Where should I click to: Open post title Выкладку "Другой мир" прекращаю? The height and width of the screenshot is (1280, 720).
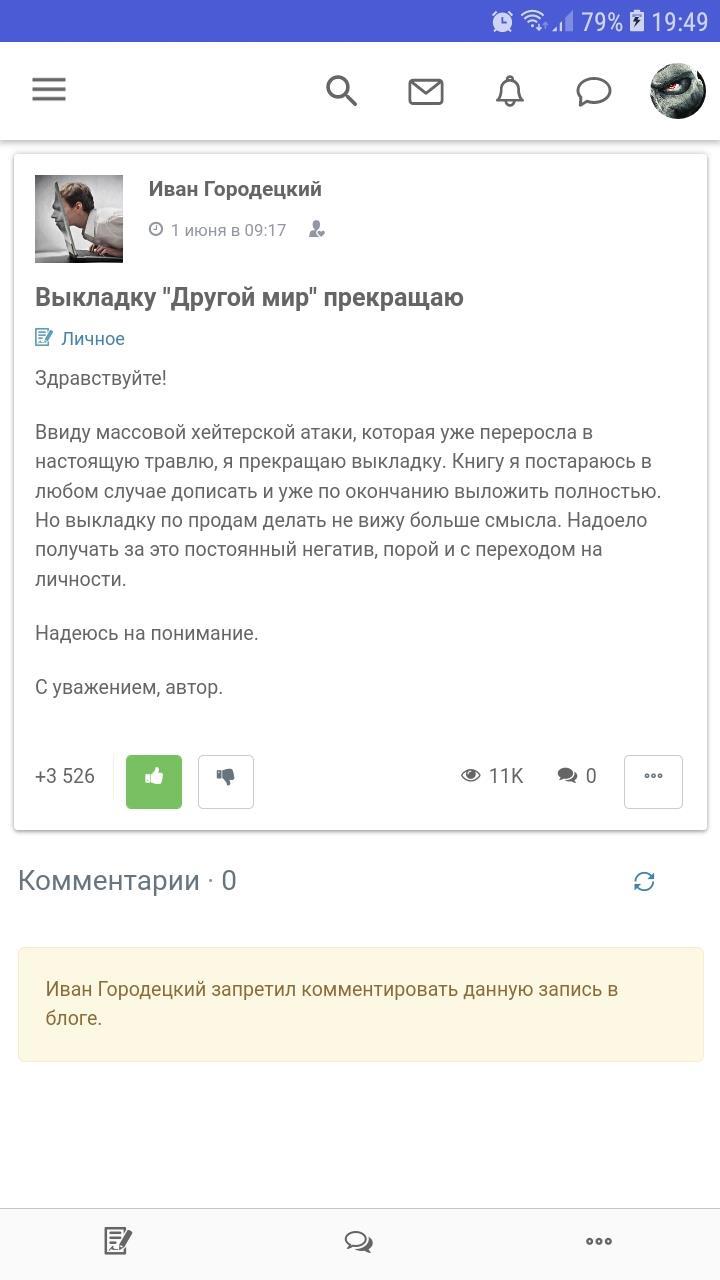249,297
